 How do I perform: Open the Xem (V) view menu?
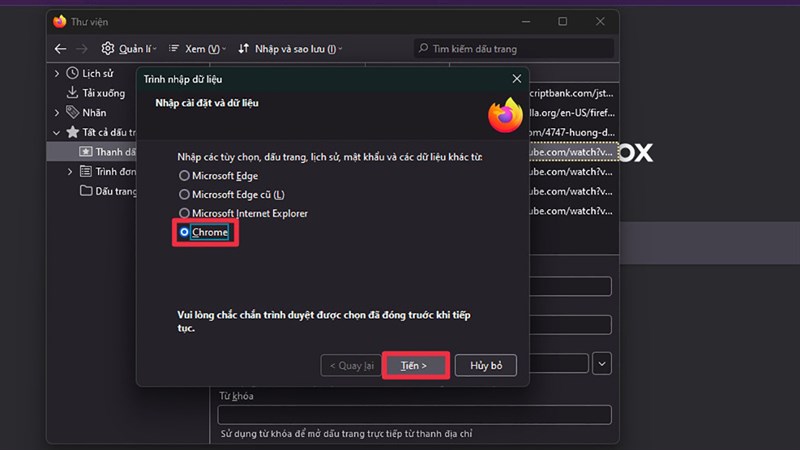coord(197,49)
